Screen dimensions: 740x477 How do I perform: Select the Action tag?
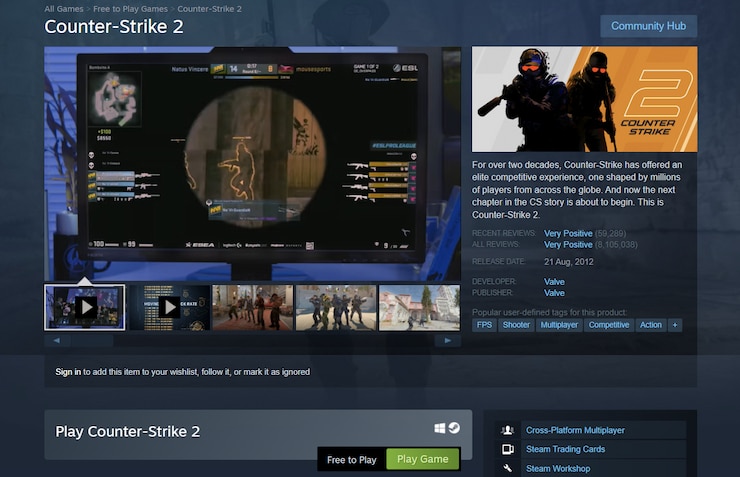click(651, 325)
